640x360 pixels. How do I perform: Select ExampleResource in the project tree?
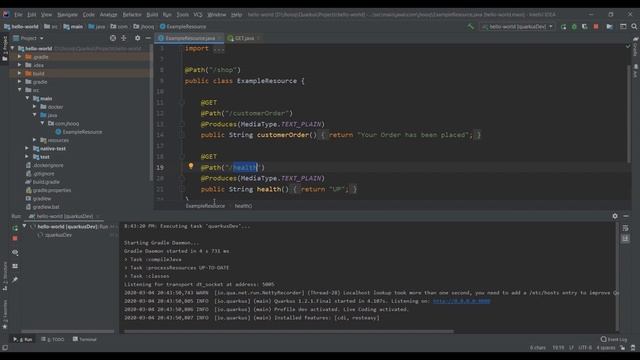pos(79,132)
